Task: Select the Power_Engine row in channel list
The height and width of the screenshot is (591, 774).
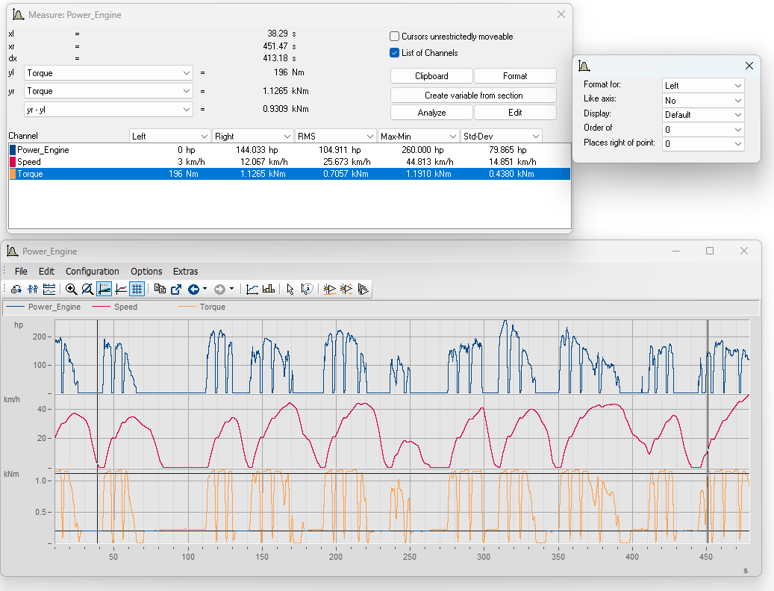Action: (x=43, y=149)
